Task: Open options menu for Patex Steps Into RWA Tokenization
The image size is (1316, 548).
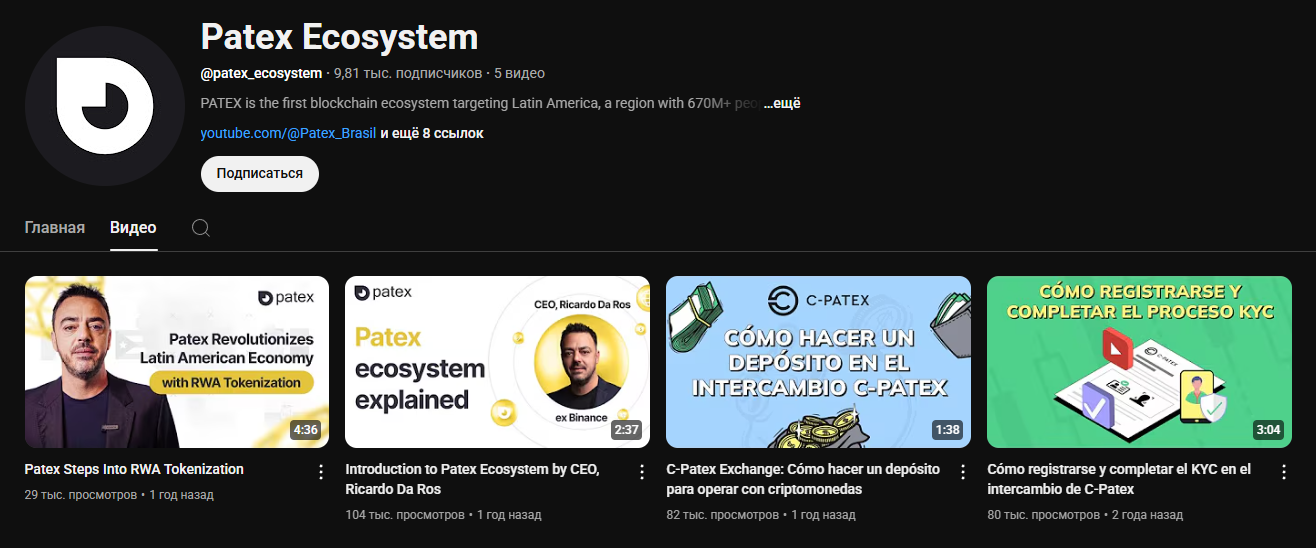Action: (x=321, y=471)
